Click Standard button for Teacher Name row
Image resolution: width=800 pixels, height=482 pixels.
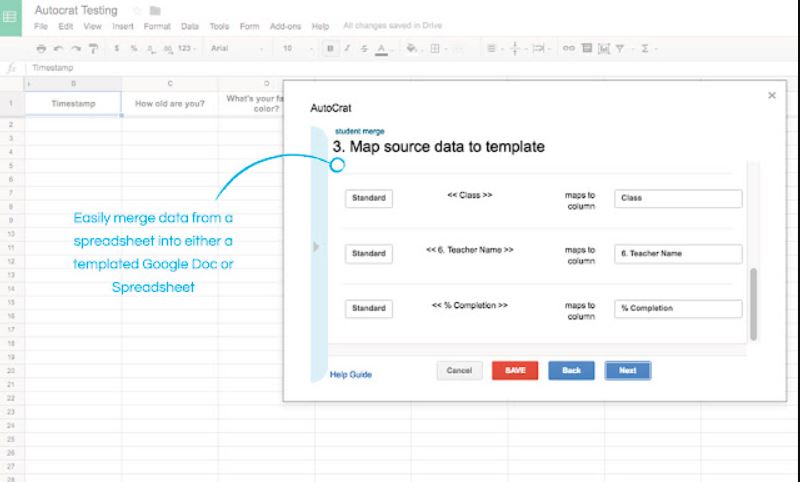click(x=369, y=253)
